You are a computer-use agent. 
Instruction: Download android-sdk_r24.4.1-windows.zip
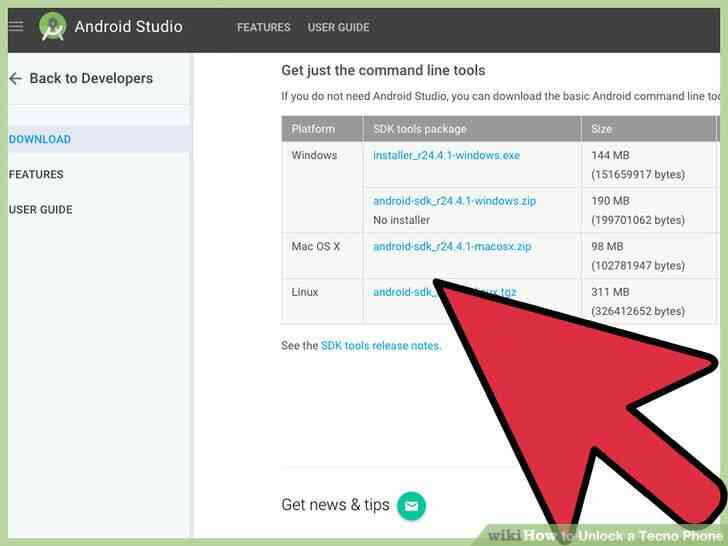point(454,201)
